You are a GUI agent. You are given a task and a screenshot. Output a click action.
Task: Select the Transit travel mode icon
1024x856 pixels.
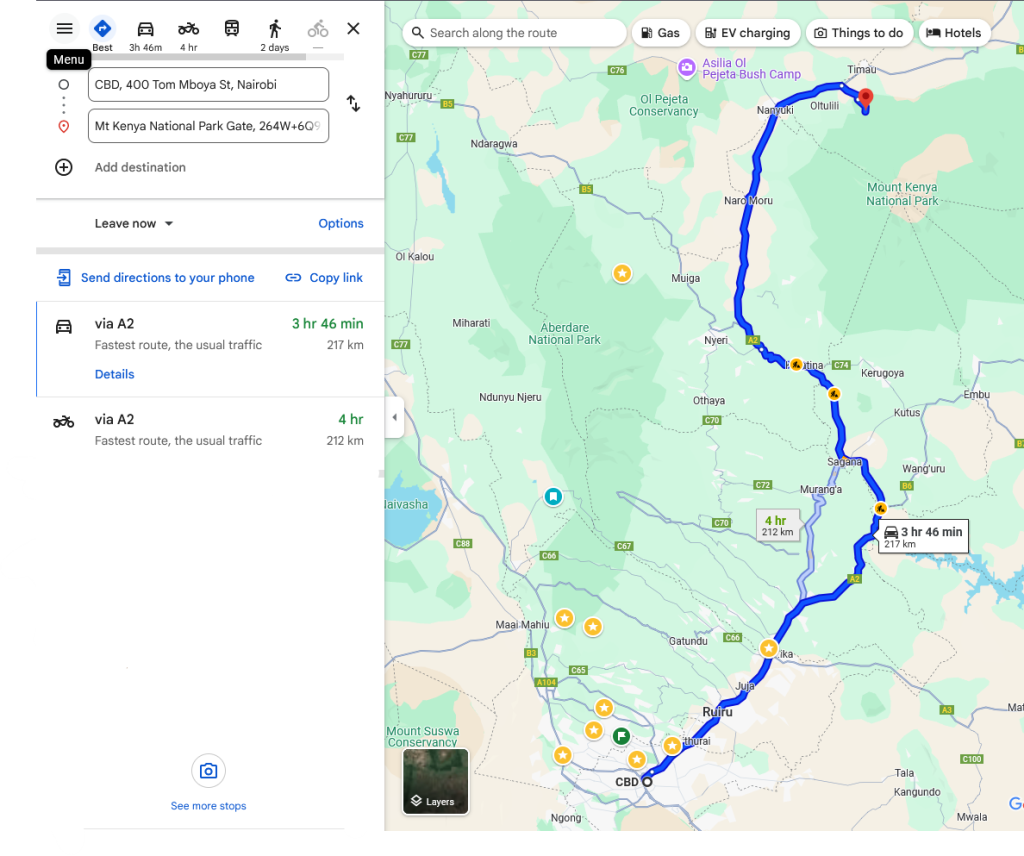tap(232, 29)
